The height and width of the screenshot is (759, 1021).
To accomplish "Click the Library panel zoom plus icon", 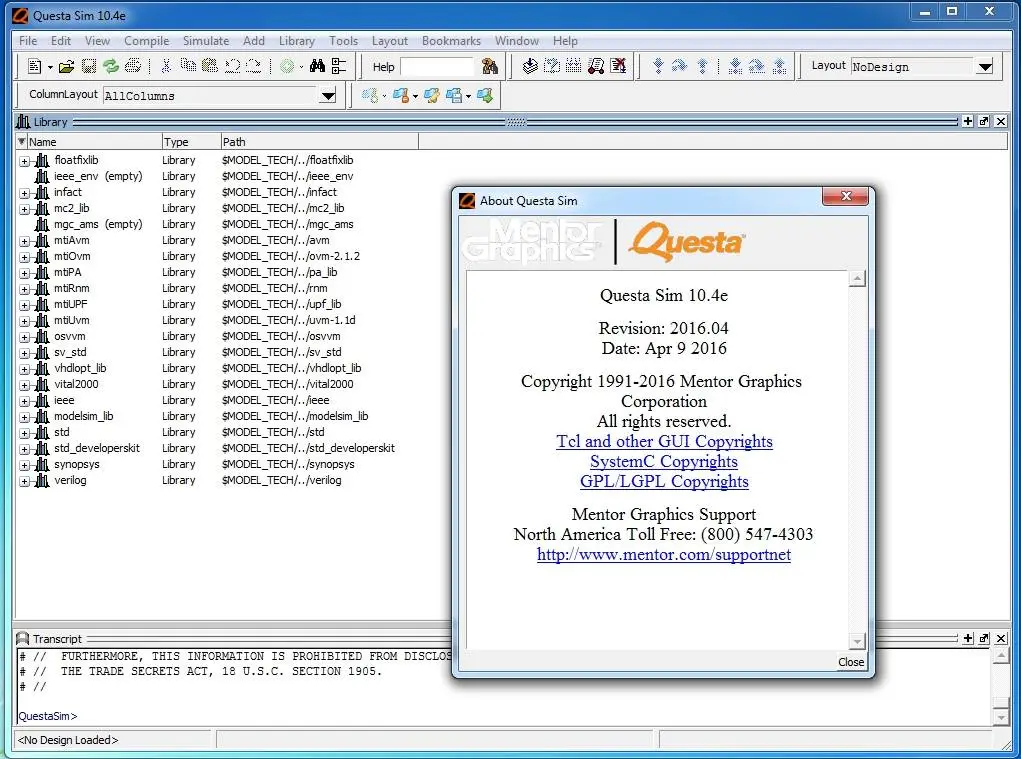I will click(968, 121).
